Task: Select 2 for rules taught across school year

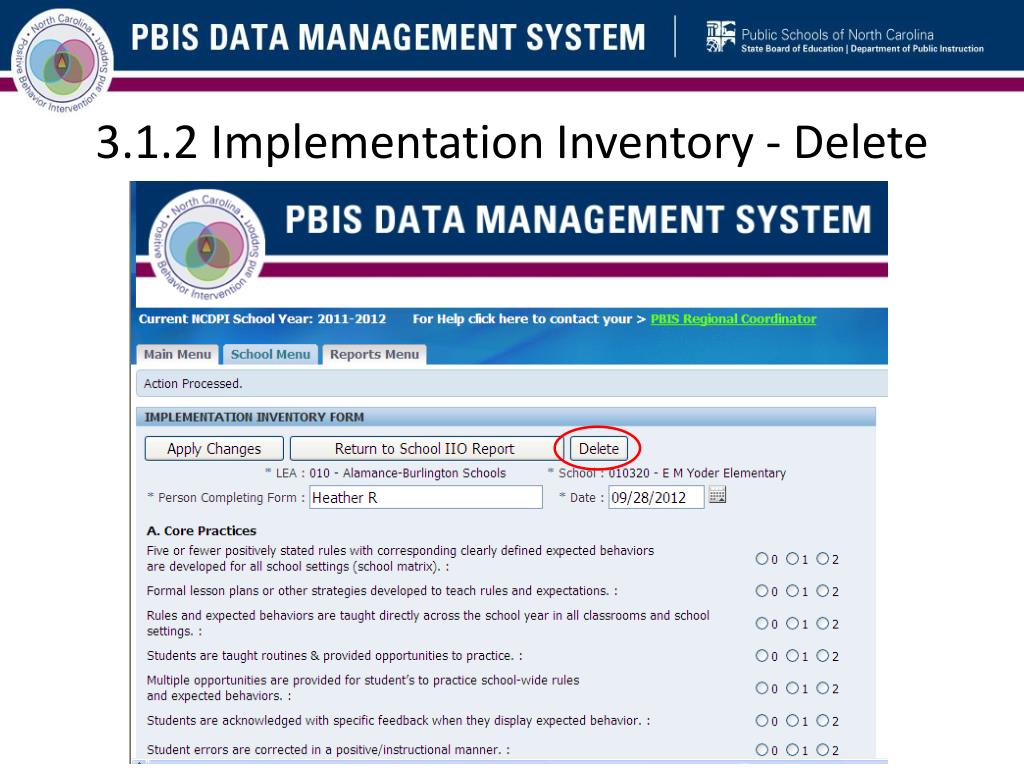Action: [823, 623]
